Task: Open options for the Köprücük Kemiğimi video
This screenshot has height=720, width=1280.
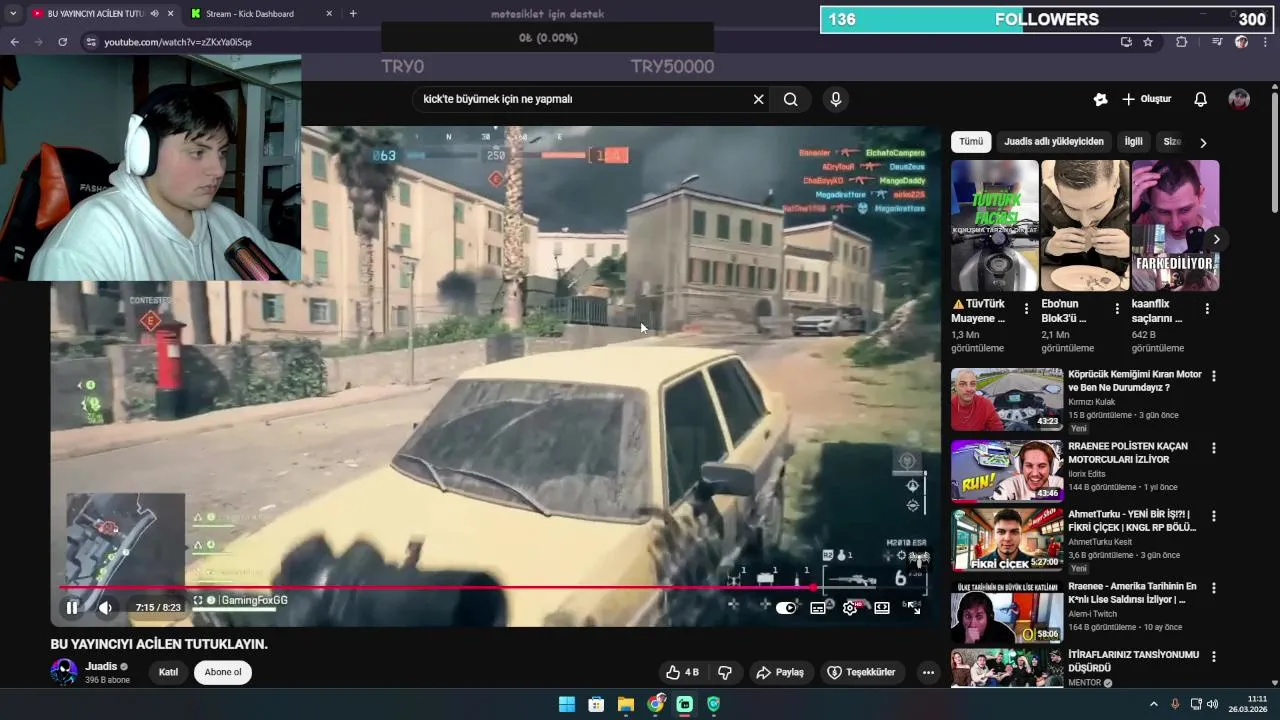Action: [x=1214, y=376]
